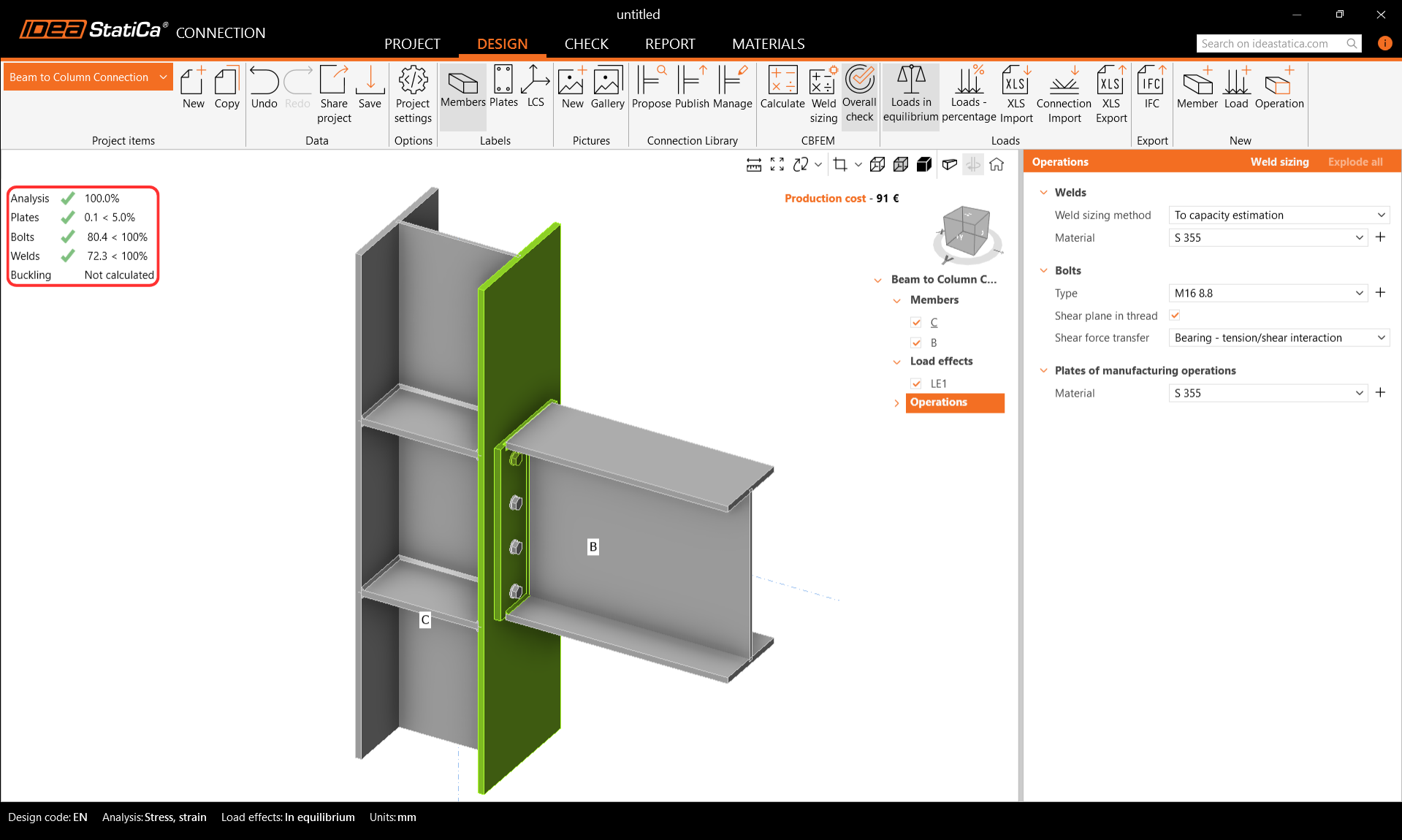Click the dimension ruler view icon

tap(754, 165)
